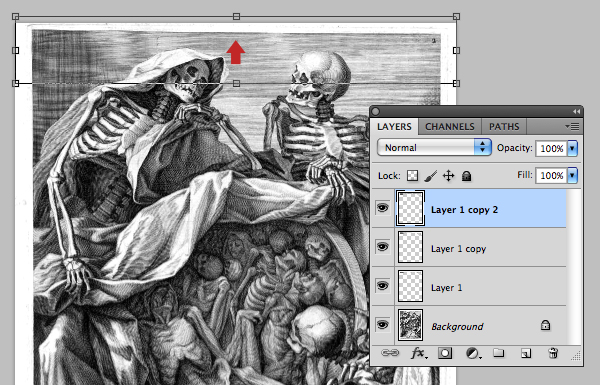Select the 'Layer 1 copy' layer name
The image size is (600, 385).
458,249
